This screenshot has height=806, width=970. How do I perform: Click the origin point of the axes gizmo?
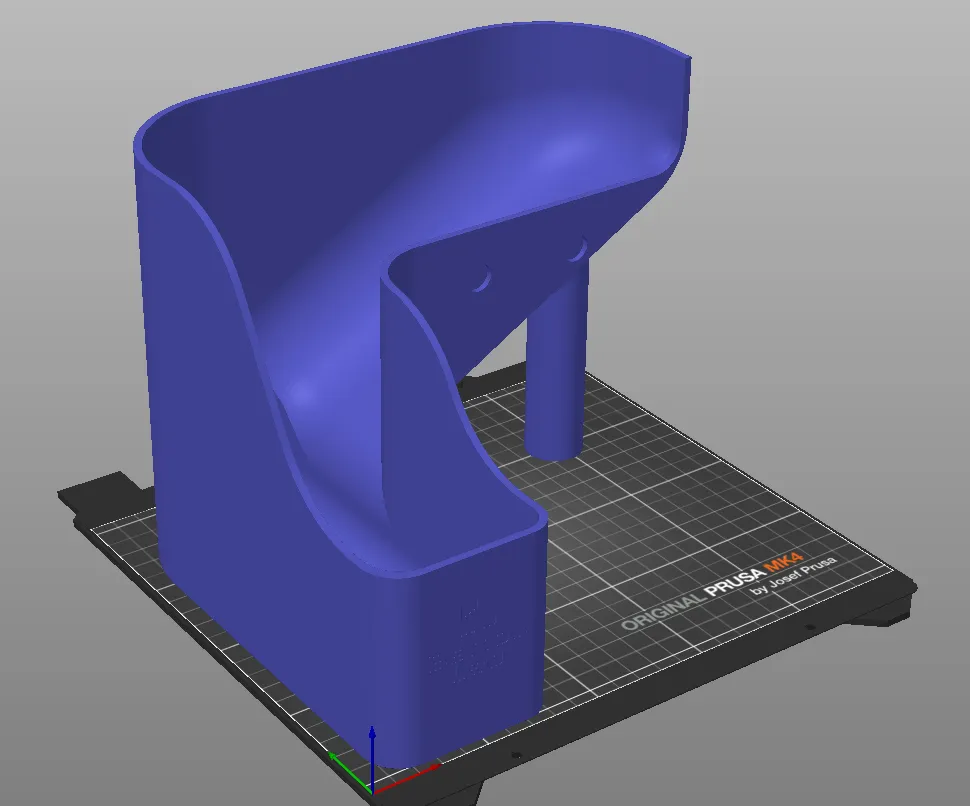[x=374, y=791]
